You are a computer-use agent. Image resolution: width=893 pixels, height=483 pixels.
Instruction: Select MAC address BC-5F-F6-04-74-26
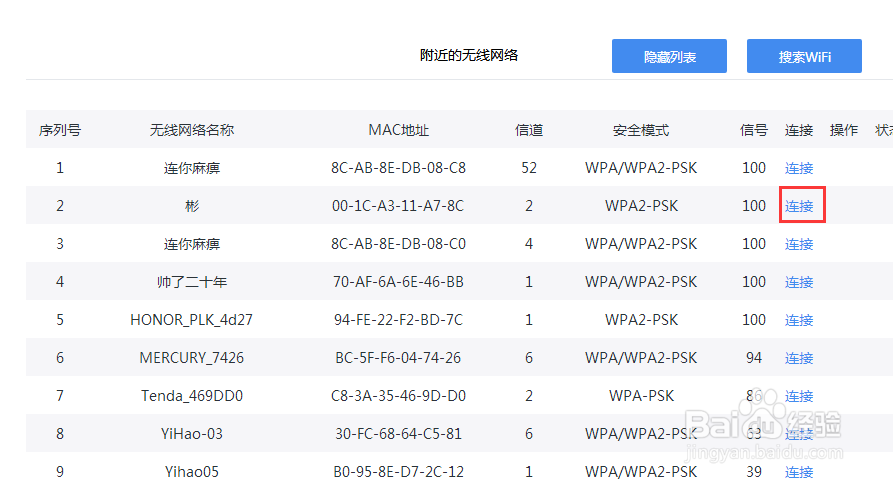click(398, 358)
